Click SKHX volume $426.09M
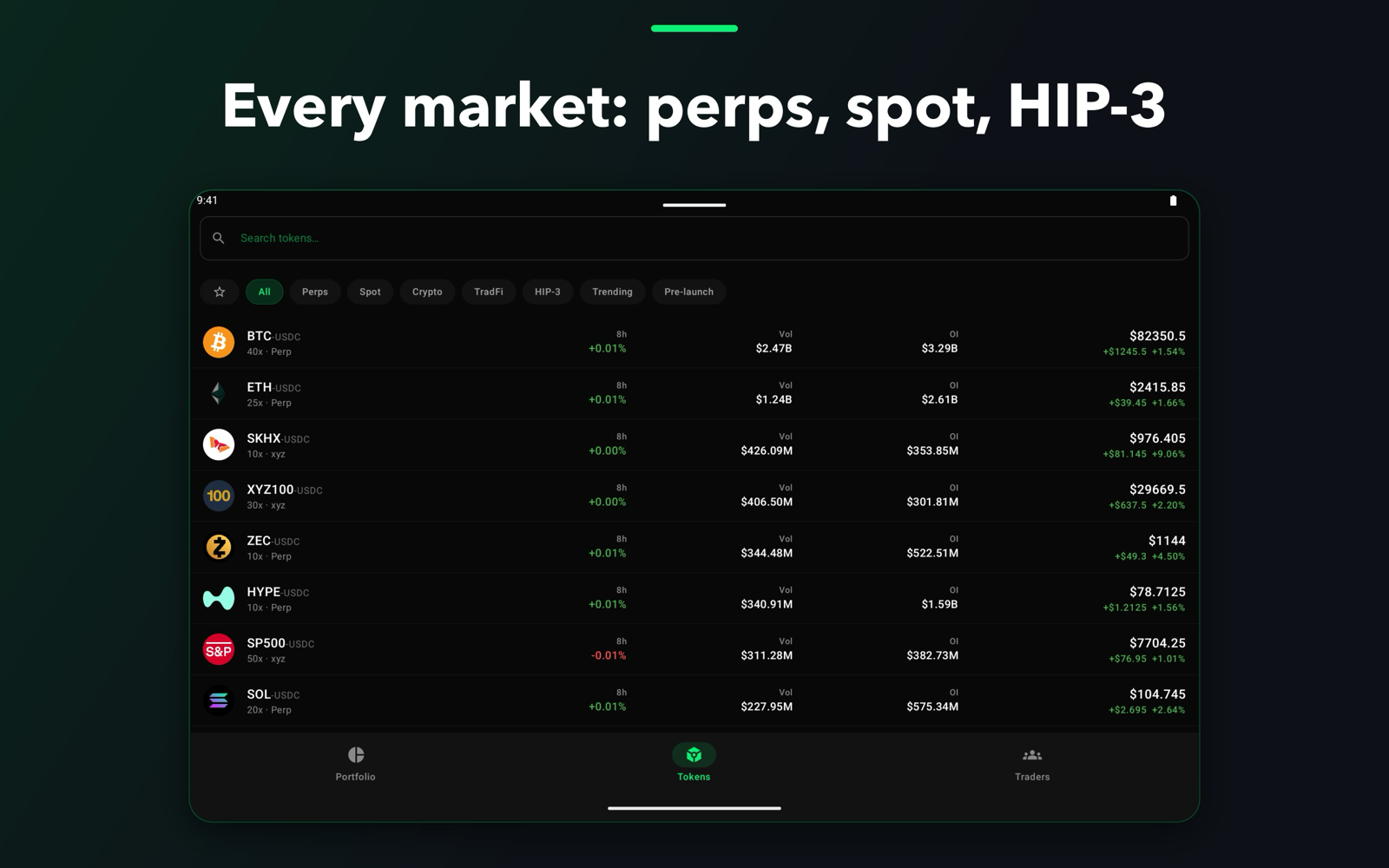Viewport: 1389px width, 868px height. pos(767,450)
